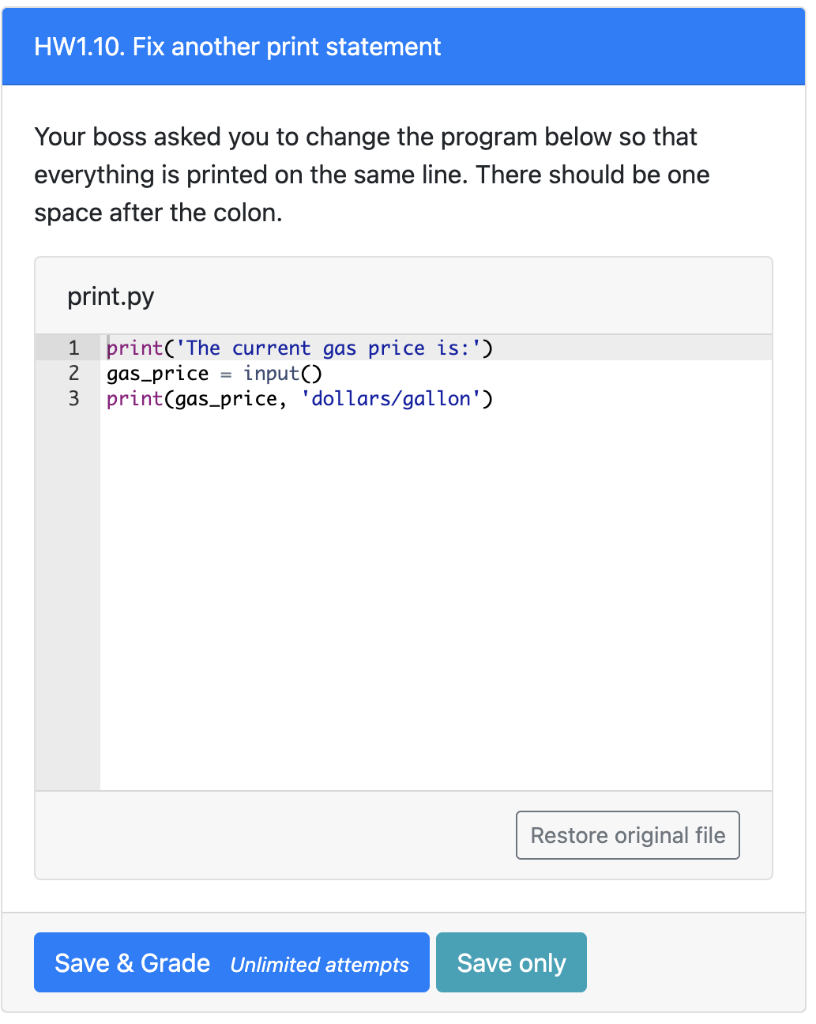Select the print.py file header

pos(111,296)
